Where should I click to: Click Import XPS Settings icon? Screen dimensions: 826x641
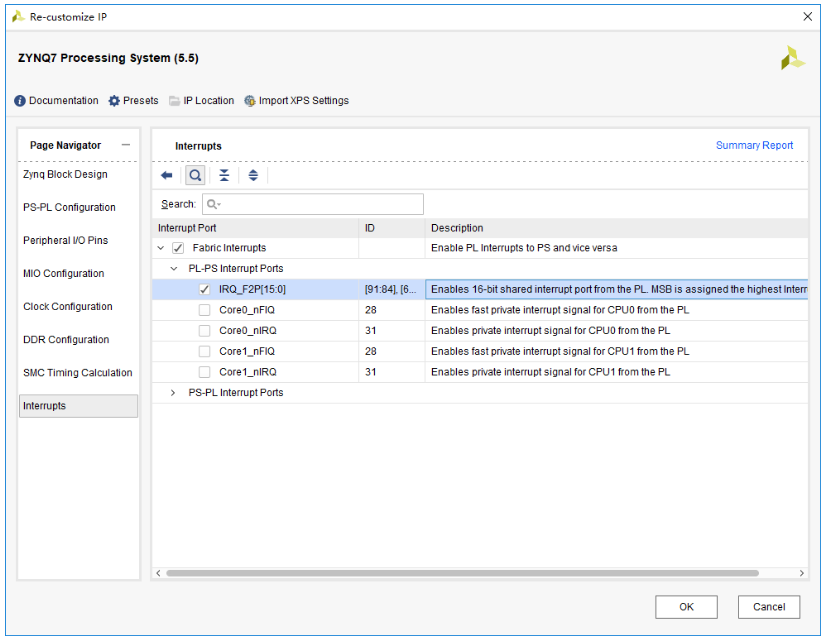tap(250, 101)
